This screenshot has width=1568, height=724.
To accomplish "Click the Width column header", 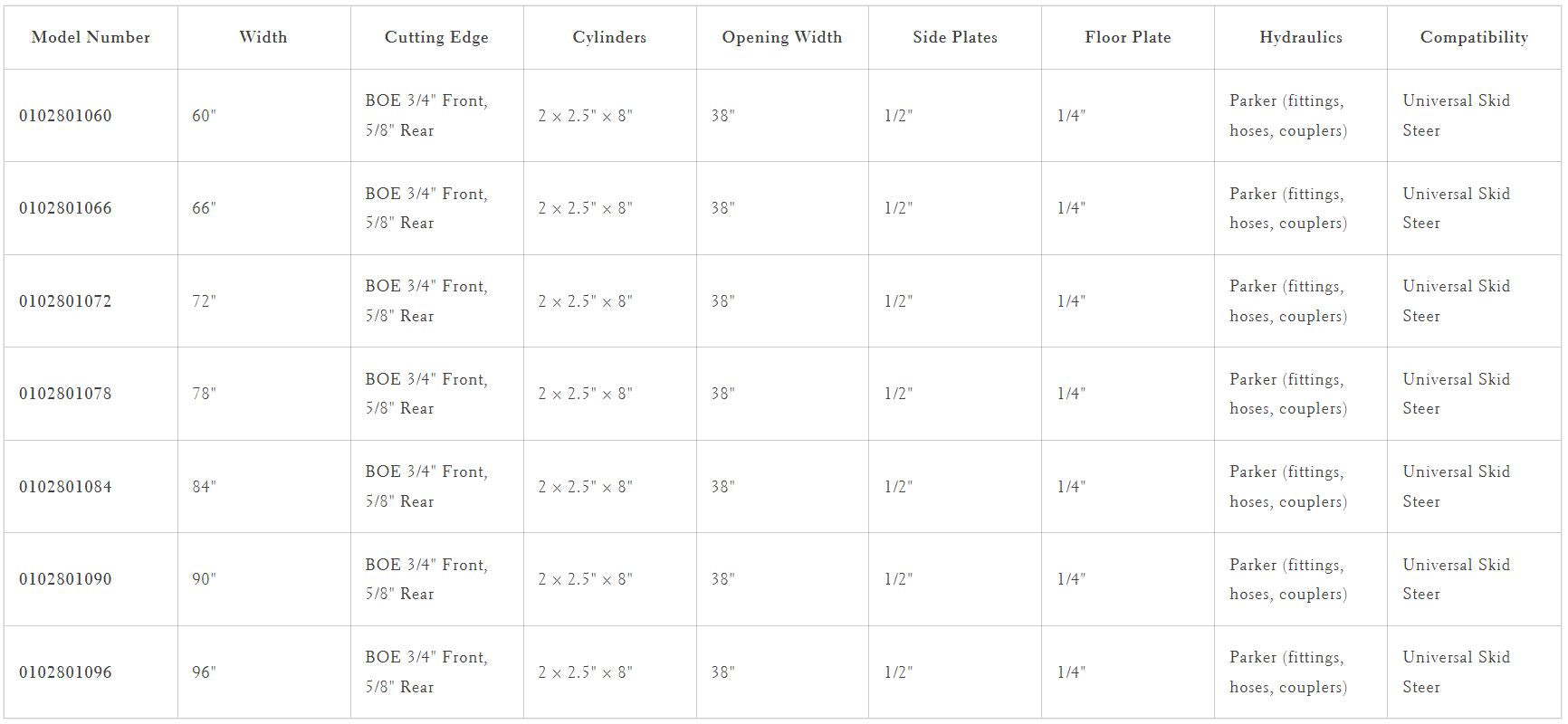I will coord(263,37).
